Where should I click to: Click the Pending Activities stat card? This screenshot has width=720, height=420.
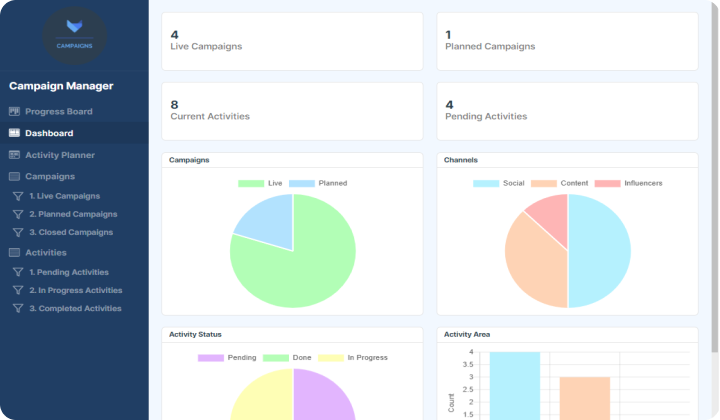[x=567, y=112]
